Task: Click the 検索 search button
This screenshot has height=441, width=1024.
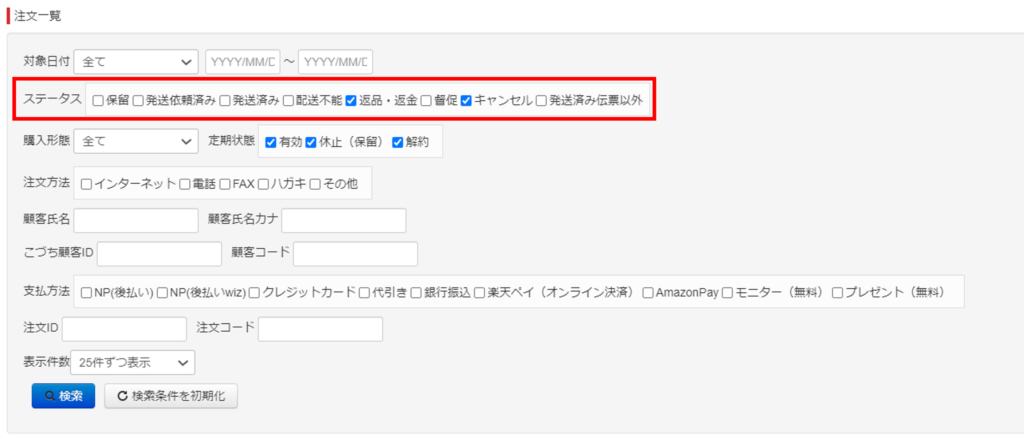Action: pyautogui.click(x=63, y=396)
